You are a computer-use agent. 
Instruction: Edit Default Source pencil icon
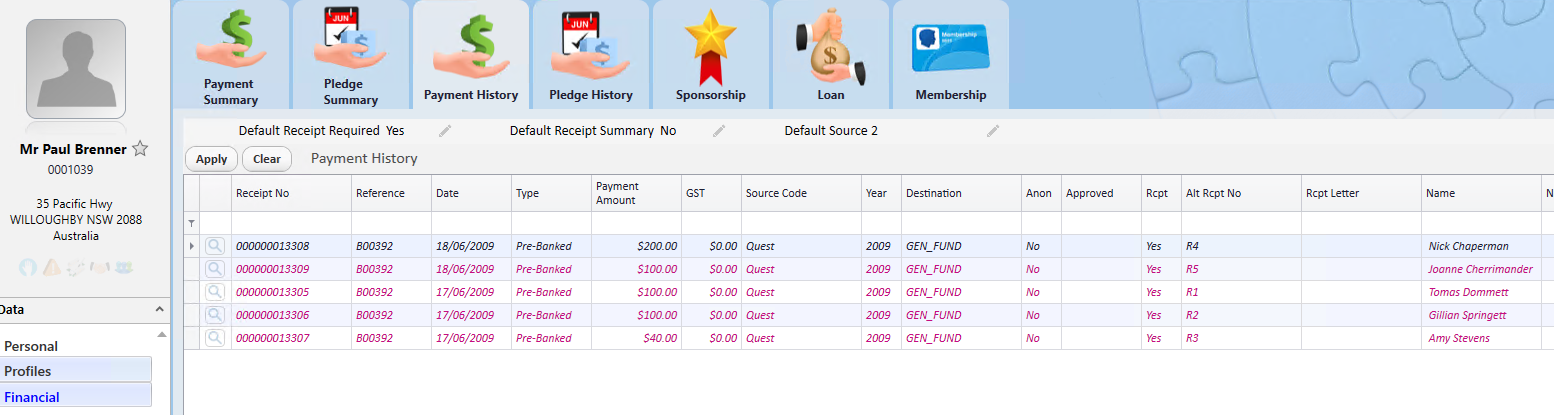click(993, 131)
